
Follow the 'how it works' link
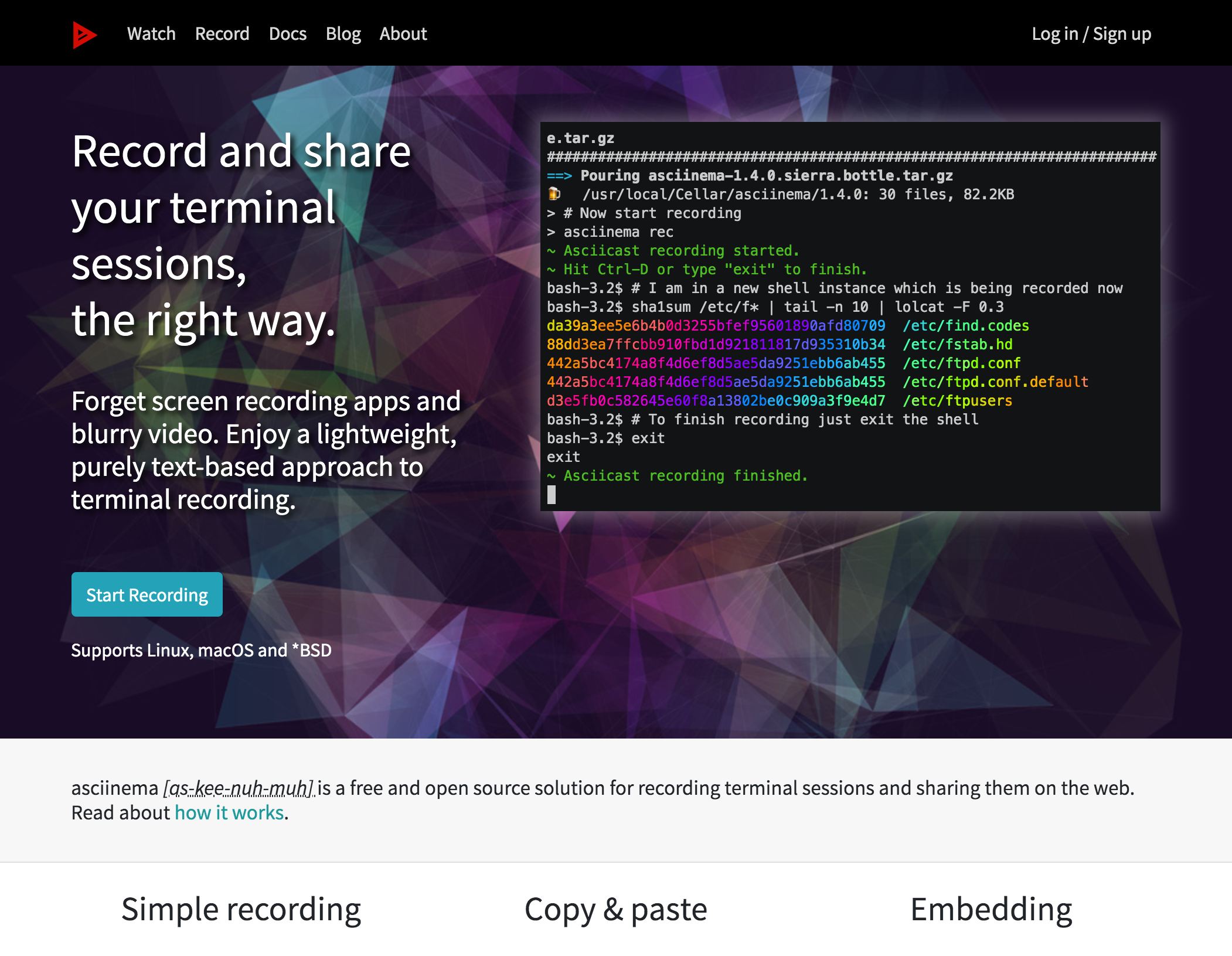pyautogui.click(x=229, y=813)
